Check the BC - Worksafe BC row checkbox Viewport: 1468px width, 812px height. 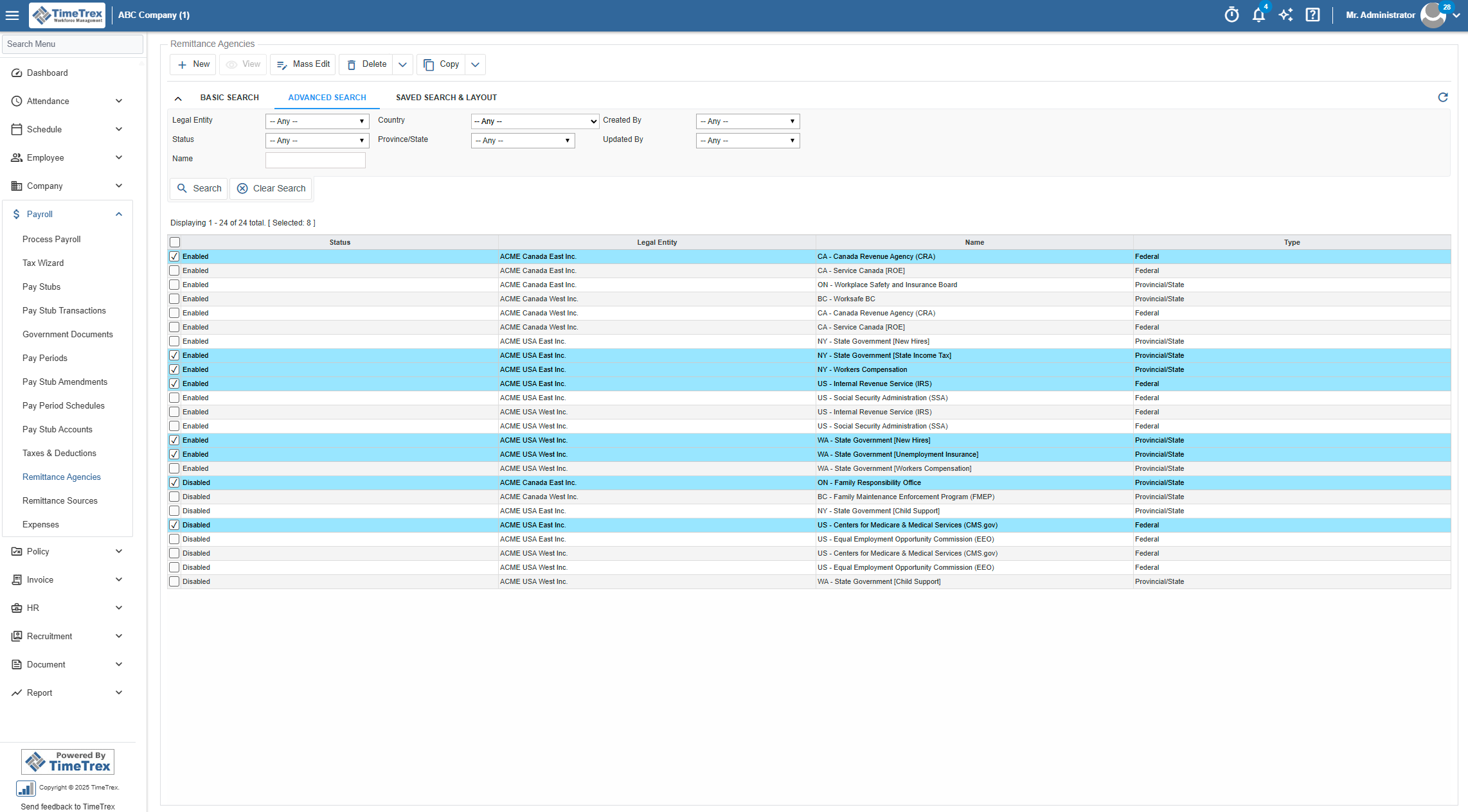point(174,299)
